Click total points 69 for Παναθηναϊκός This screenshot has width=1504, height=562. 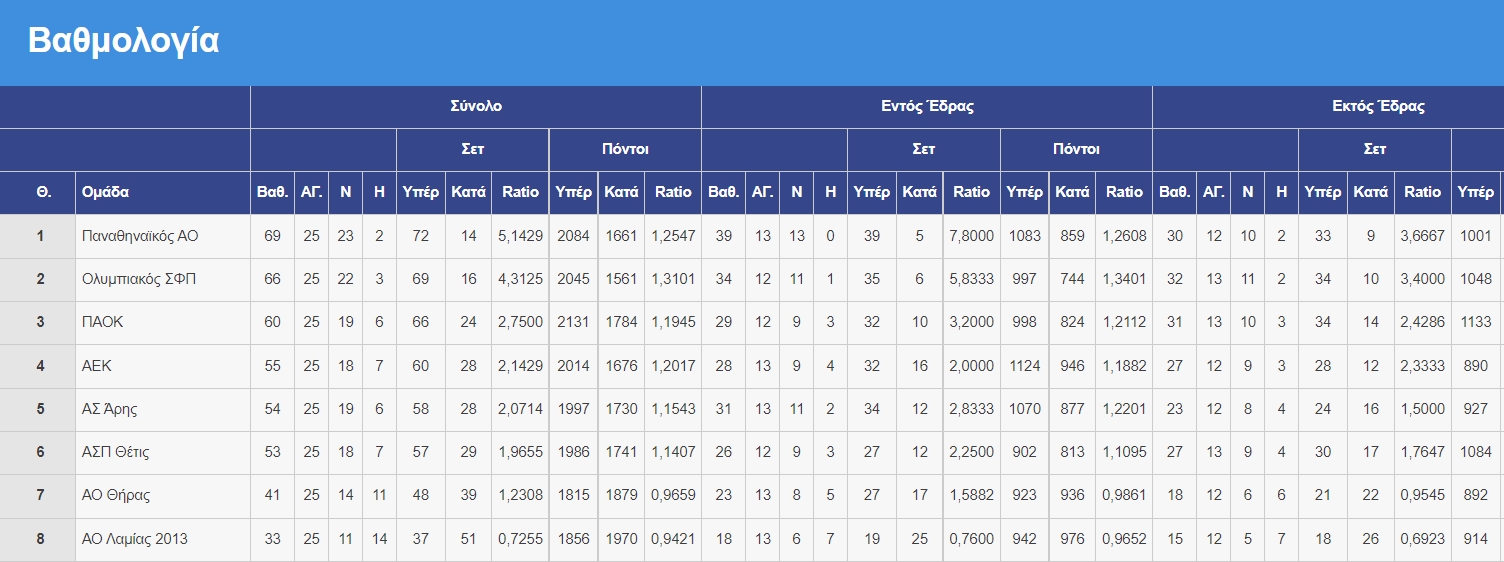pyautogui.click(x=272, y=236)
